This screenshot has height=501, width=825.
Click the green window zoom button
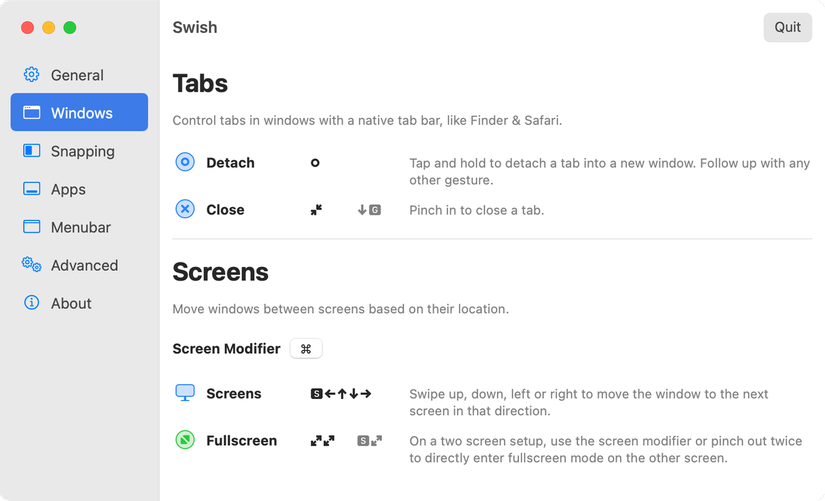70,28
